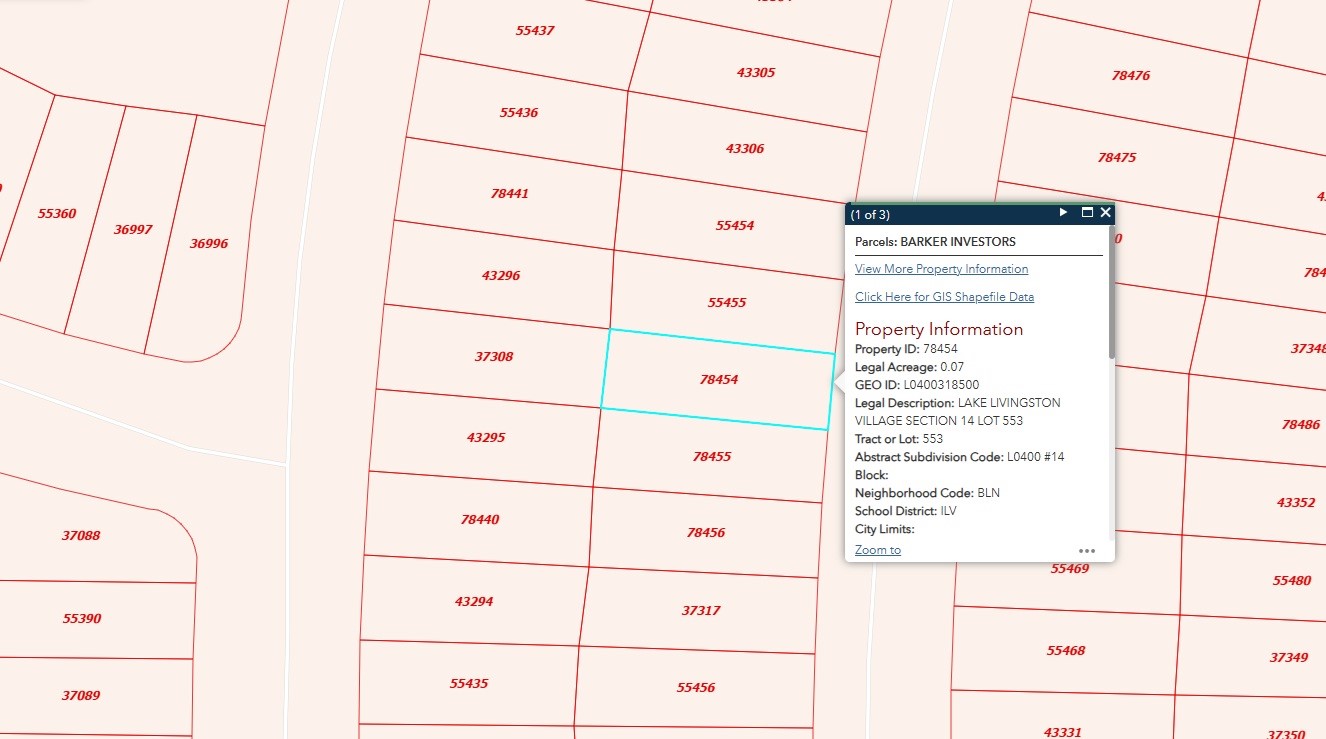The width and height of the screenshot is (1326, 739).
Task: Select parcel 55480 on the map
Action: tap(1292, 580)
